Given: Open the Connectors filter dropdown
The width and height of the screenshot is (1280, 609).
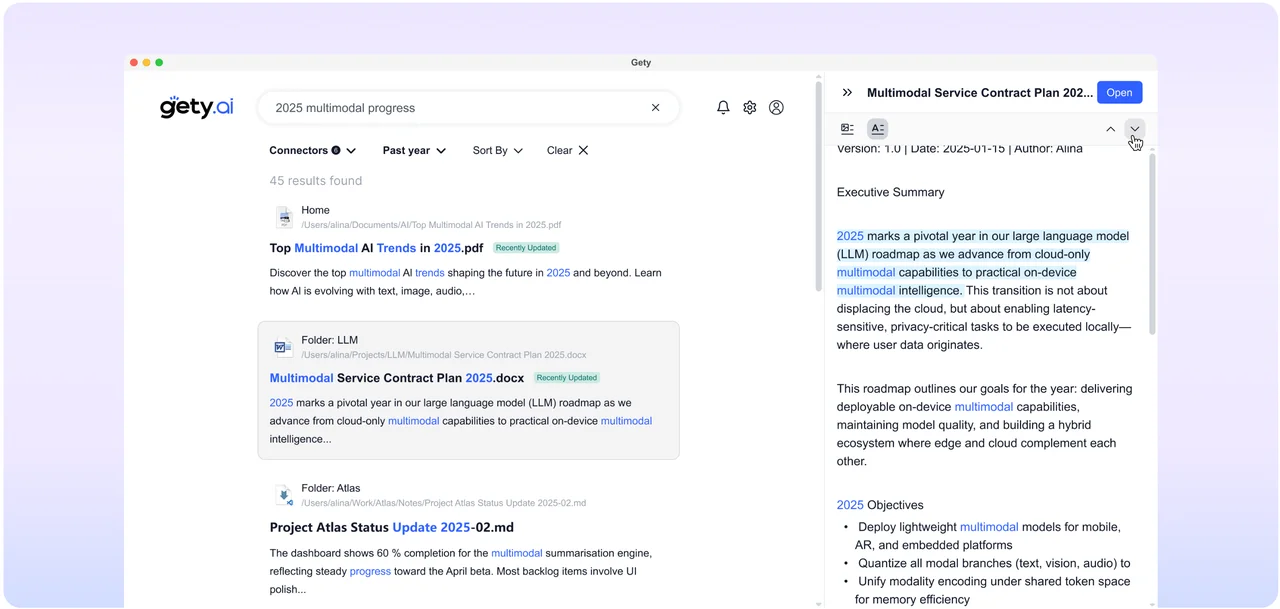Looking at the screenshot, I should tap(312, 150).
